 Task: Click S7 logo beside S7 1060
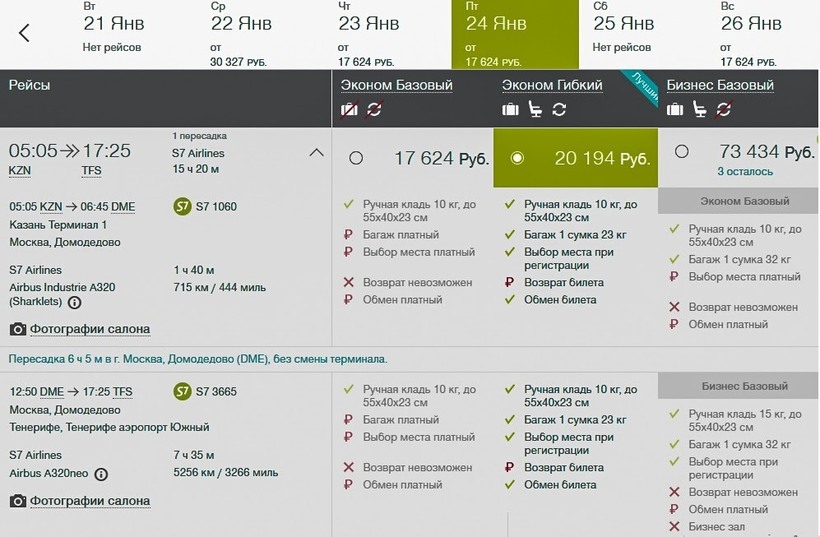[x=182, y=206]
